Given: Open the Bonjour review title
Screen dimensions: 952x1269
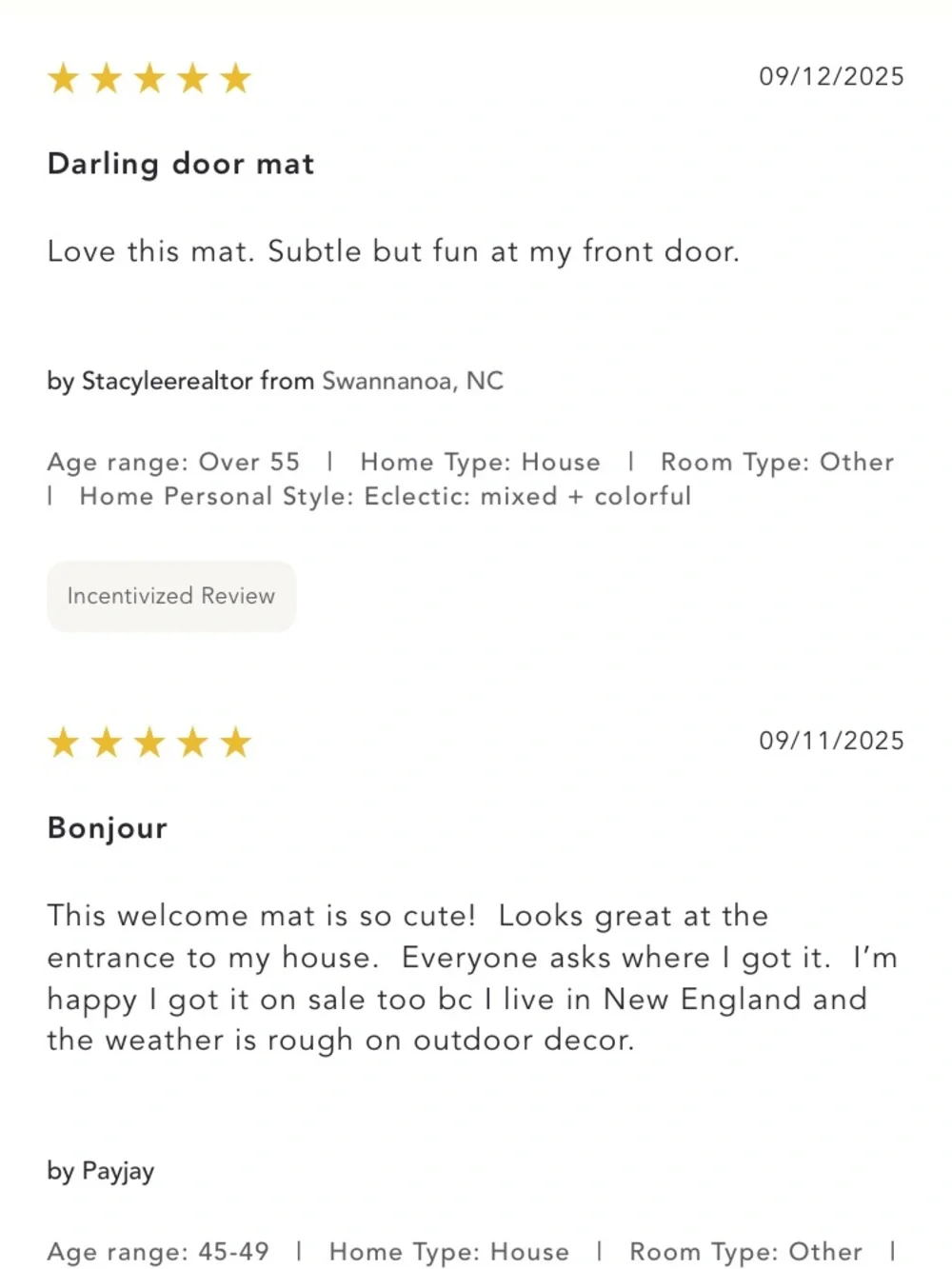Looking at the screenshot, I should point(108,828).
